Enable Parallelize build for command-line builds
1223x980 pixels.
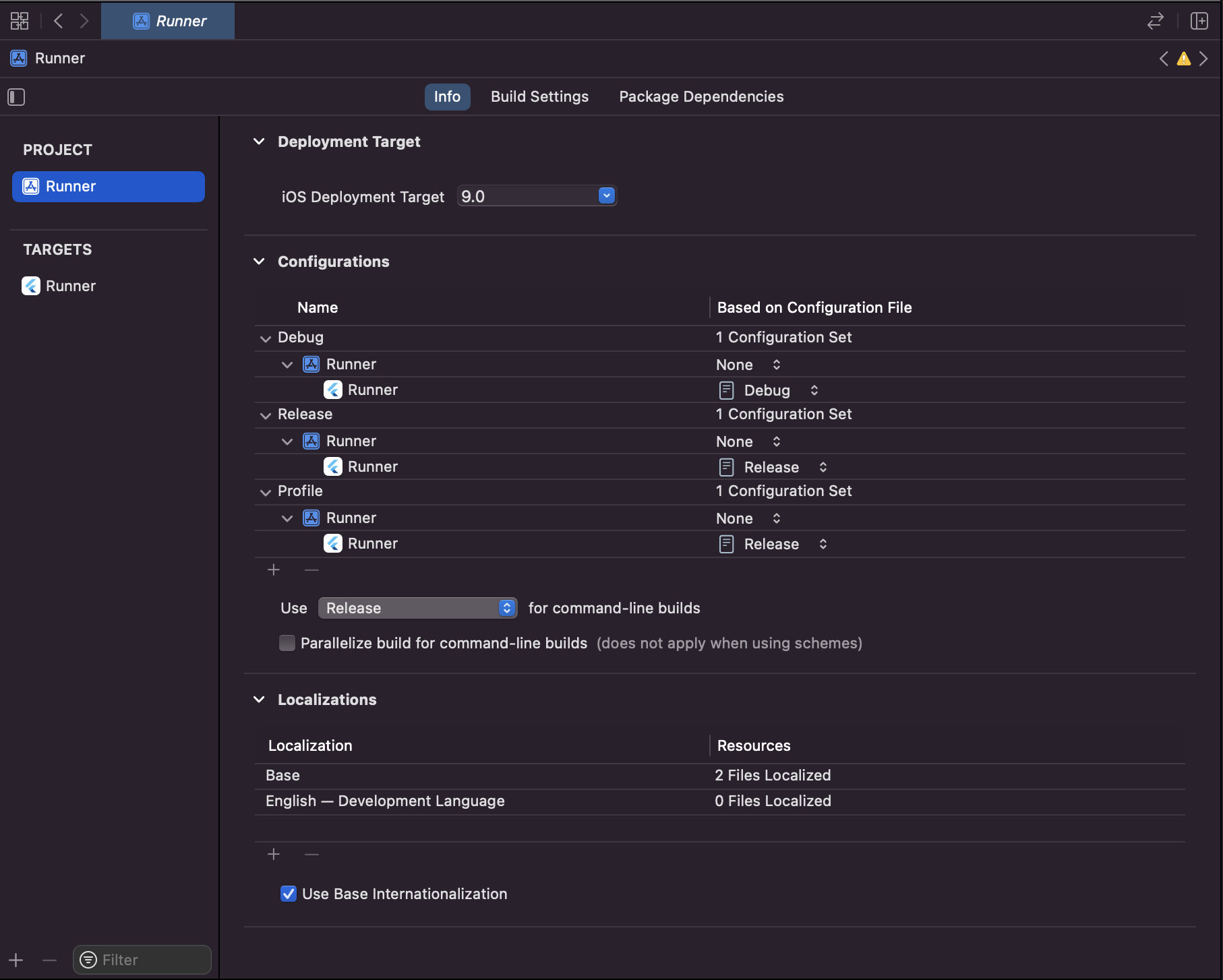click(x=287, y=643)
